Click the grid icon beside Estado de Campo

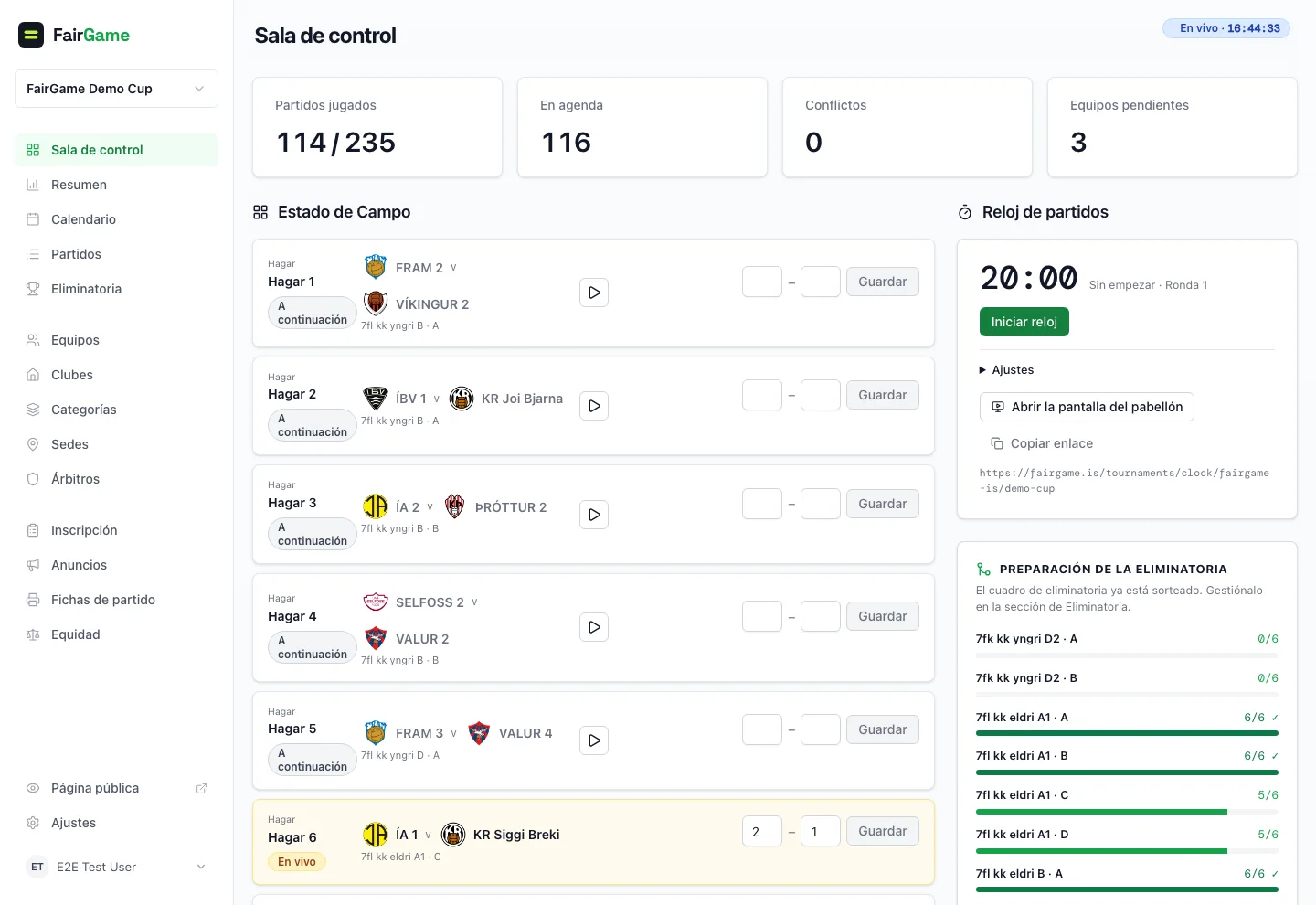pos(260,212)
